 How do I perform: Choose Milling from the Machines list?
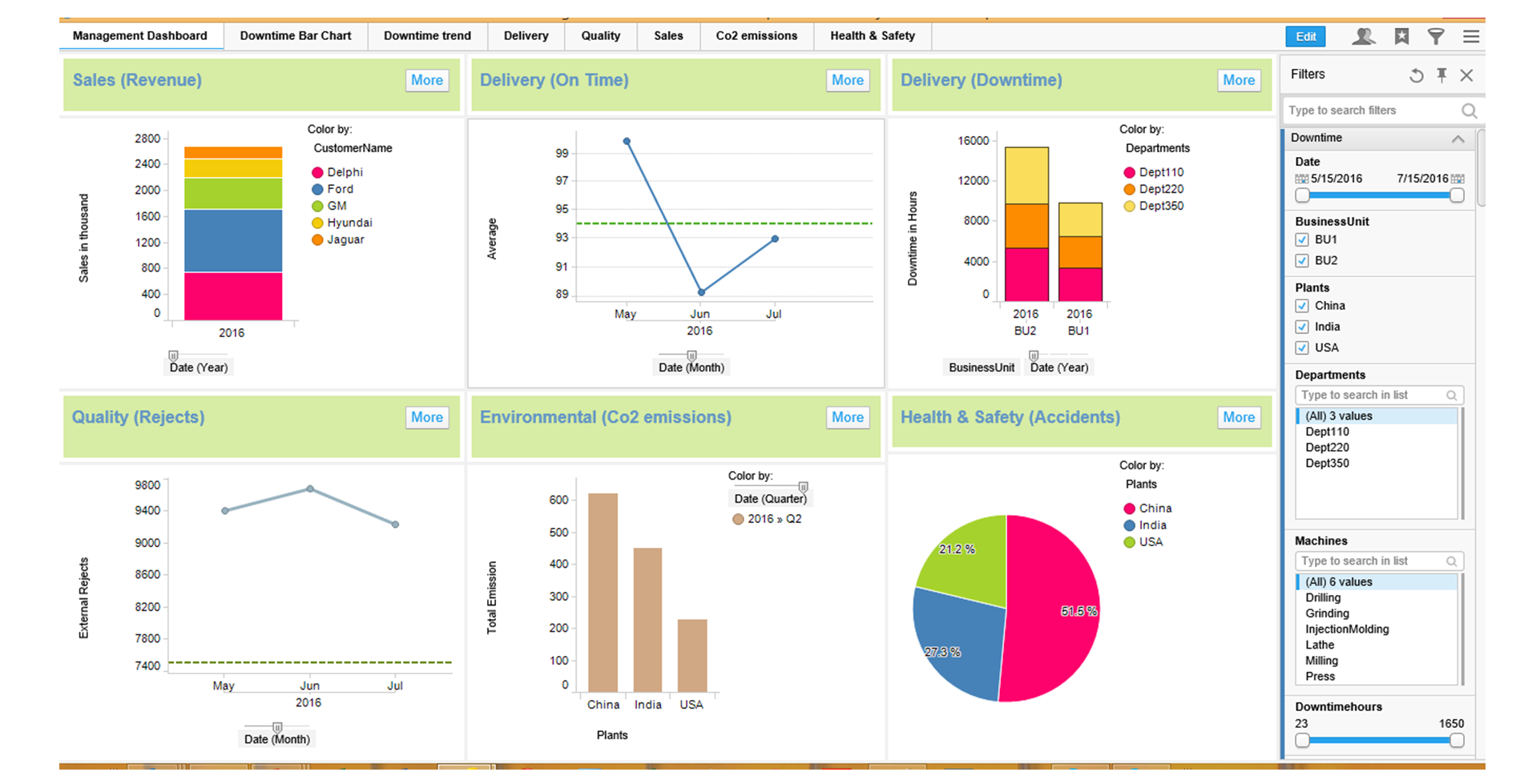(x=1320, y=661)
